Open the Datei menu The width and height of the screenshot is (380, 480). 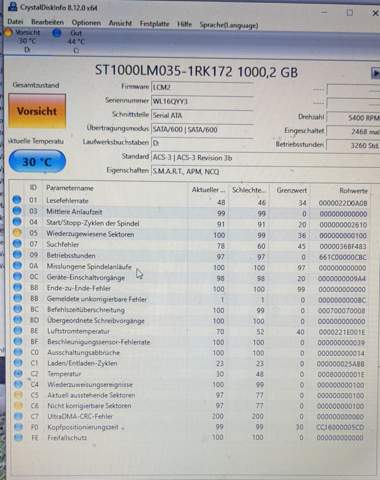tap(15, 22)
